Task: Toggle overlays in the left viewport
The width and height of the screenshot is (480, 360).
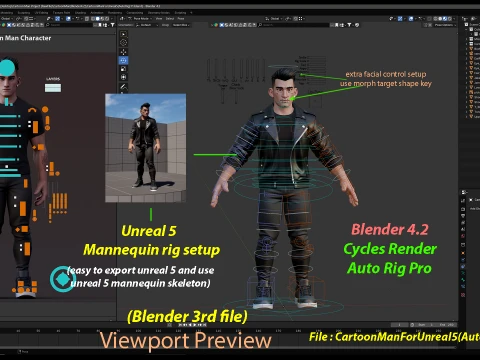Action: 69,19
